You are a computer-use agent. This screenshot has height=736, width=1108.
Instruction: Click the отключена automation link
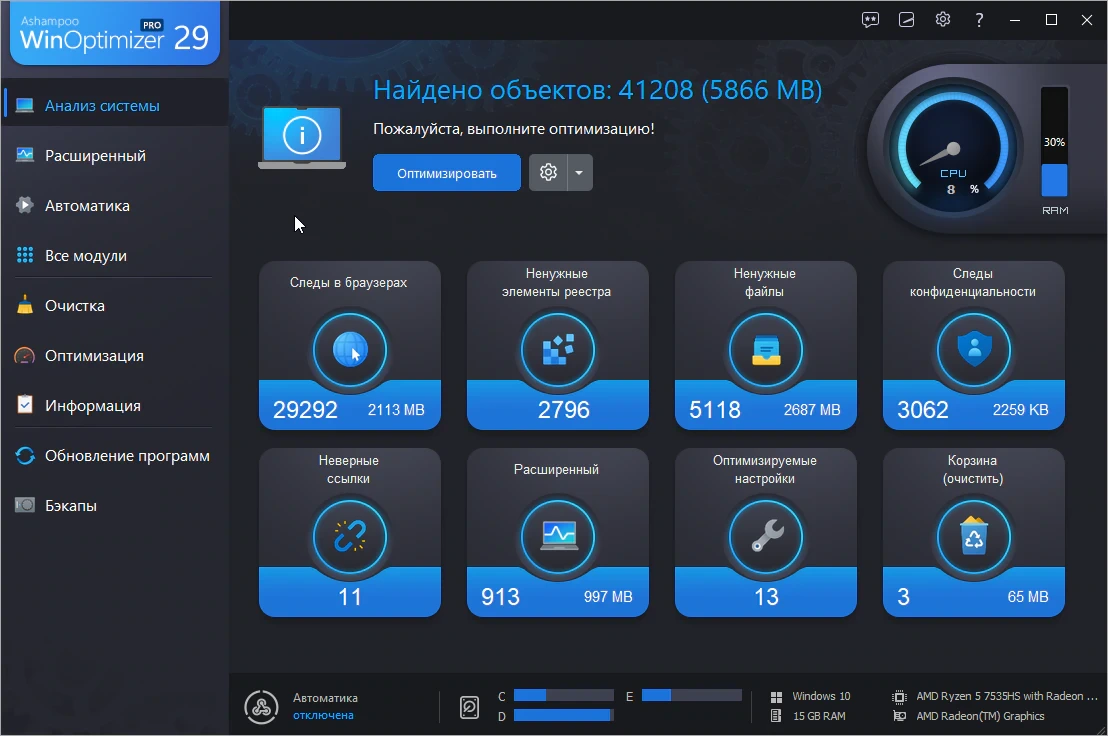324,716
